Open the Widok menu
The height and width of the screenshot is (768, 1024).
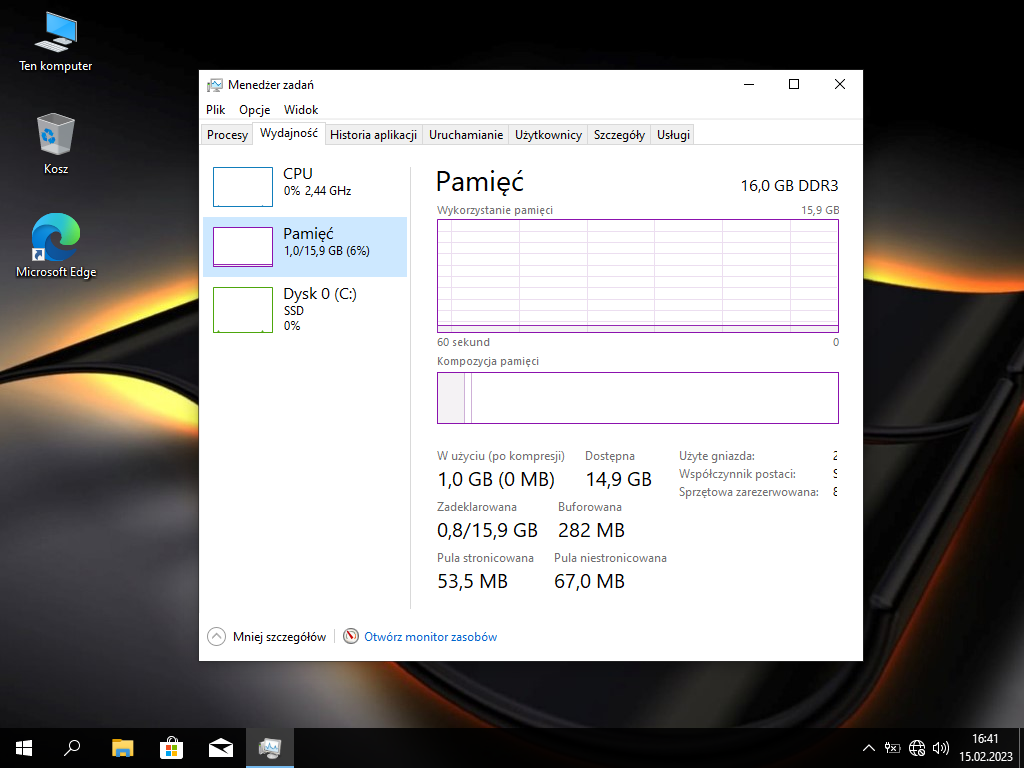coord(301,110)
